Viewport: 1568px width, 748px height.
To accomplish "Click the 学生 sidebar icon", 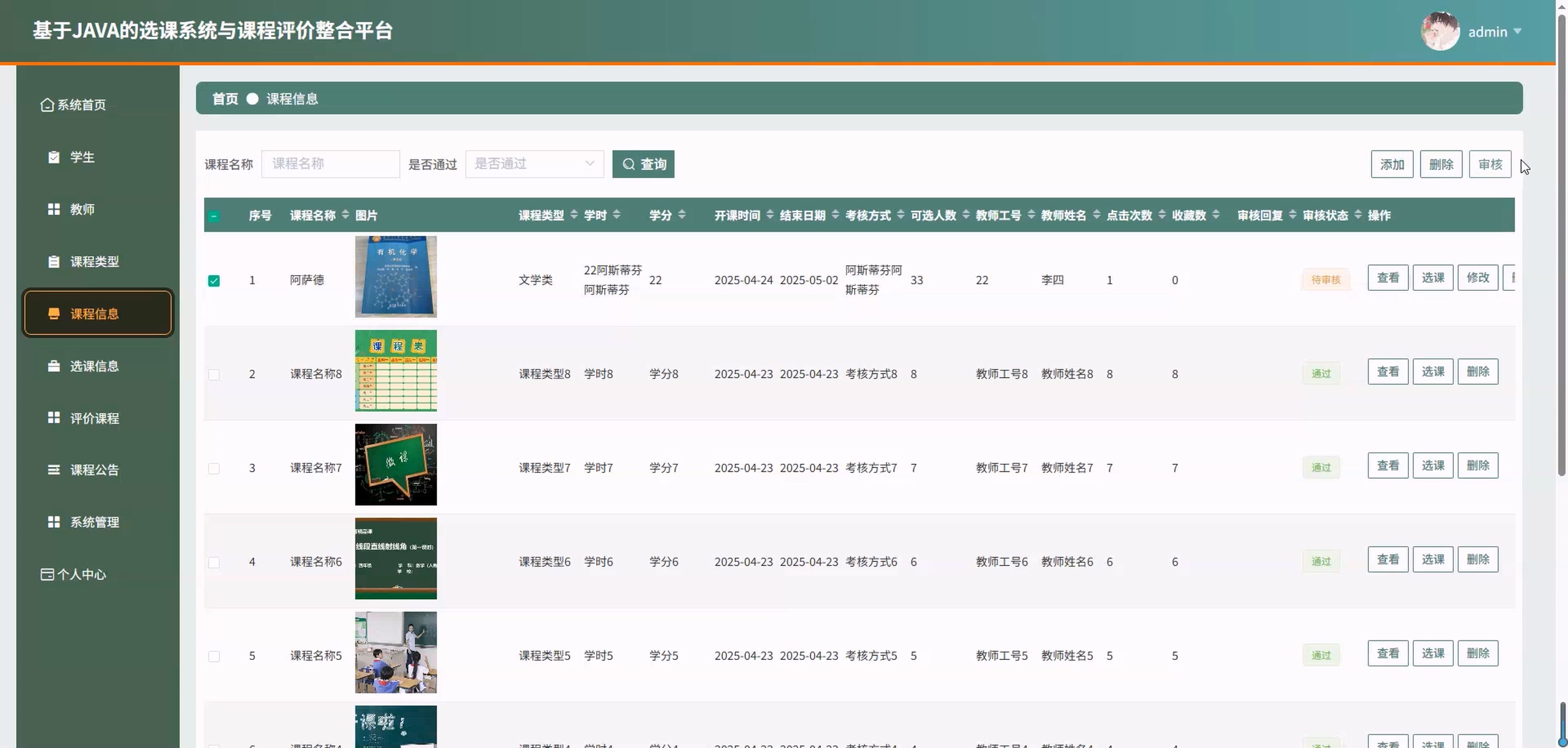I will tap(54, 157).
